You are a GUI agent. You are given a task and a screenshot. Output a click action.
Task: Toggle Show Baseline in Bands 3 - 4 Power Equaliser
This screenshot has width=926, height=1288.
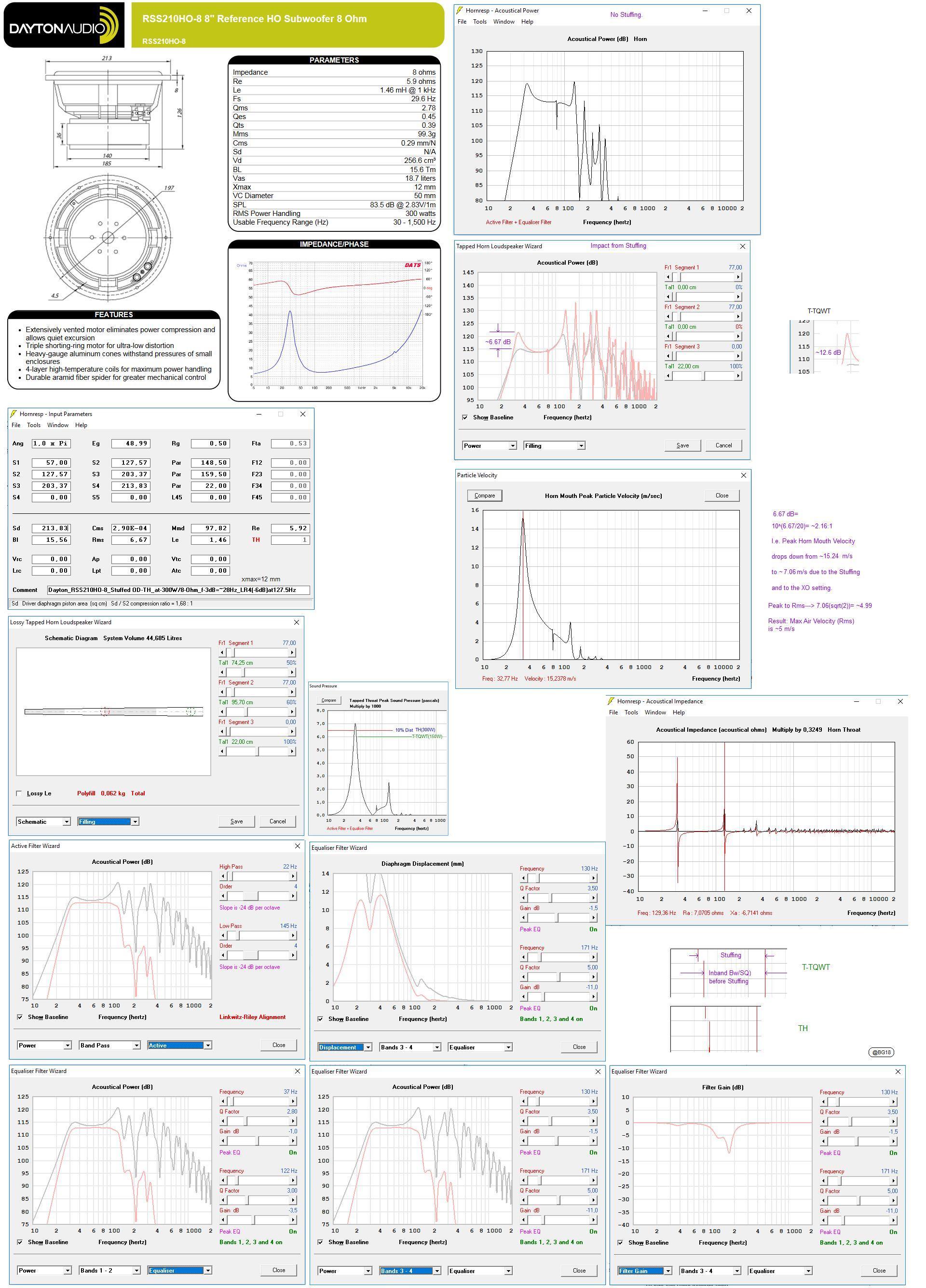point(320,1242)
